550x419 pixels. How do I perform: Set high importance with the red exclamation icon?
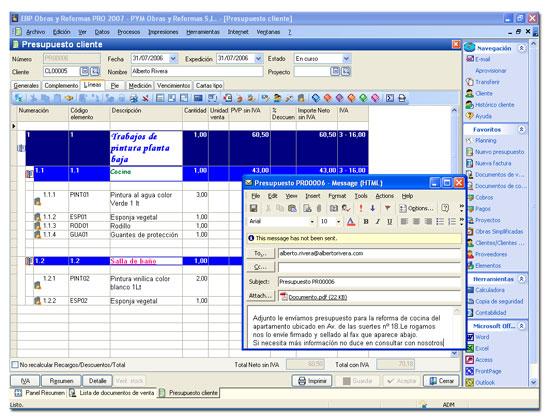361,208
